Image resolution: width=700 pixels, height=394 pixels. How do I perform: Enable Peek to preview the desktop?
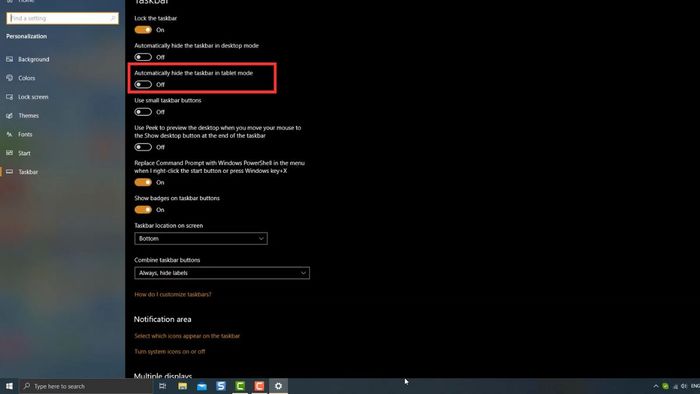[x=143, y=147]
